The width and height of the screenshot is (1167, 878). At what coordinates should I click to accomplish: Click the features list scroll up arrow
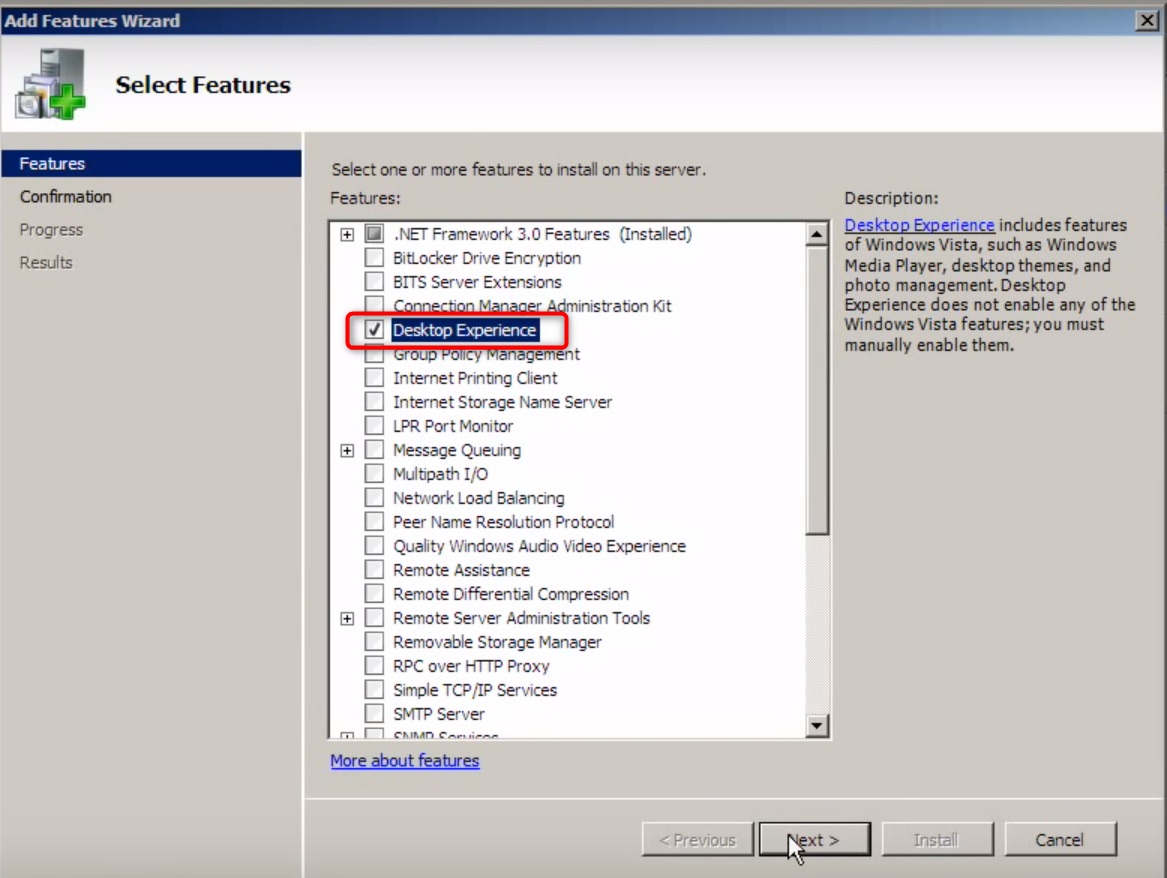817,235
